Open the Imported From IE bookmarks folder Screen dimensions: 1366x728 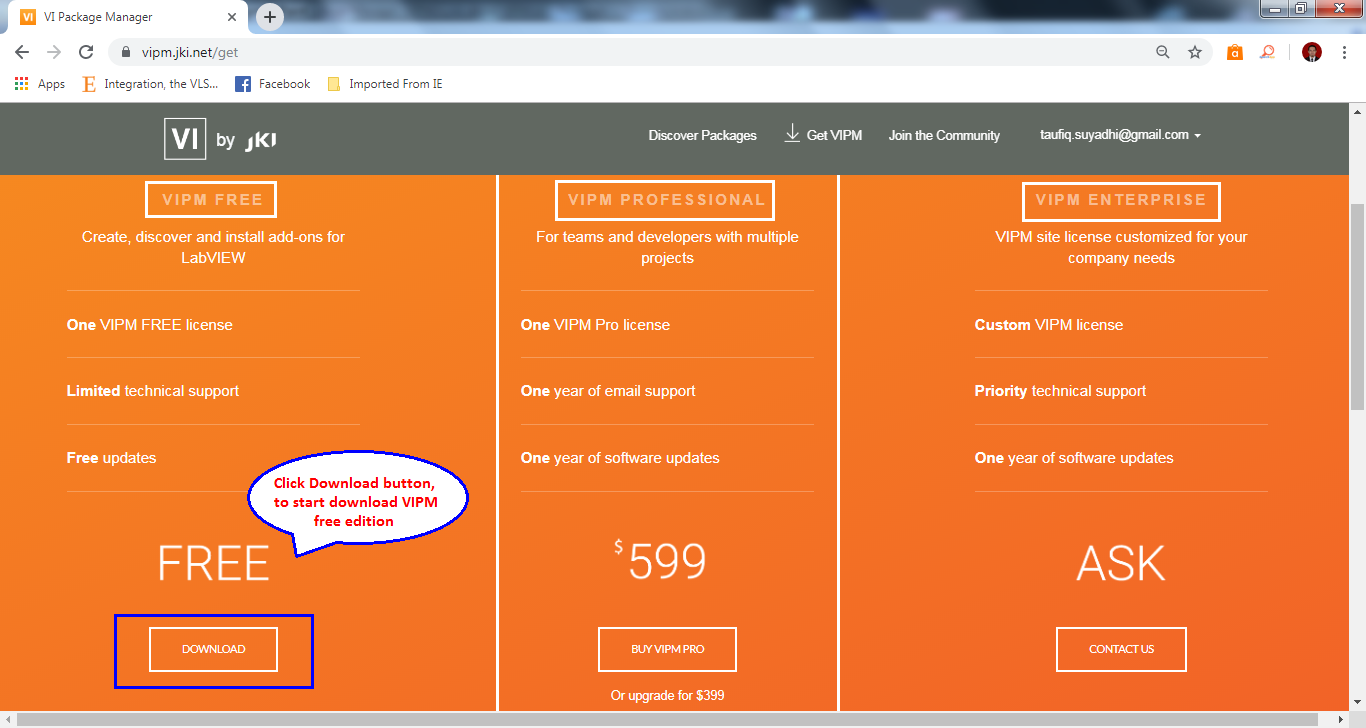point(384,83)
